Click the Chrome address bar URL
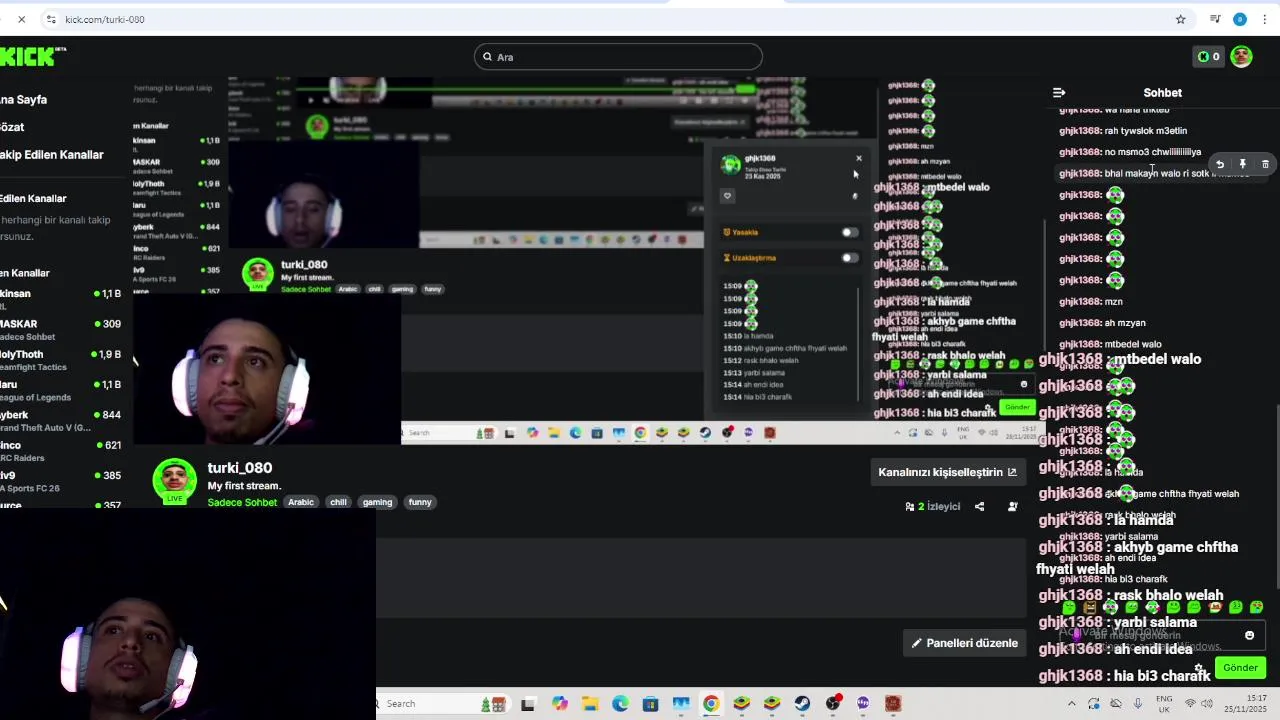 [x=105, y=19]
